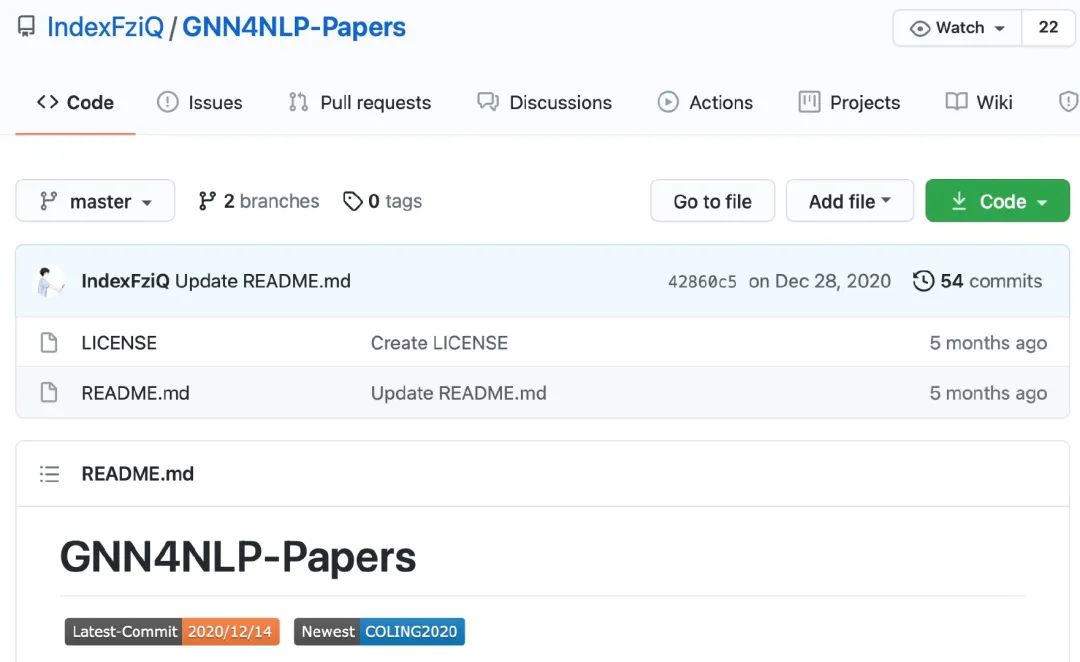Expand the Add file dropdown
The height and width of the screenshot is (662, 1080).
click(x=849, y=201)
